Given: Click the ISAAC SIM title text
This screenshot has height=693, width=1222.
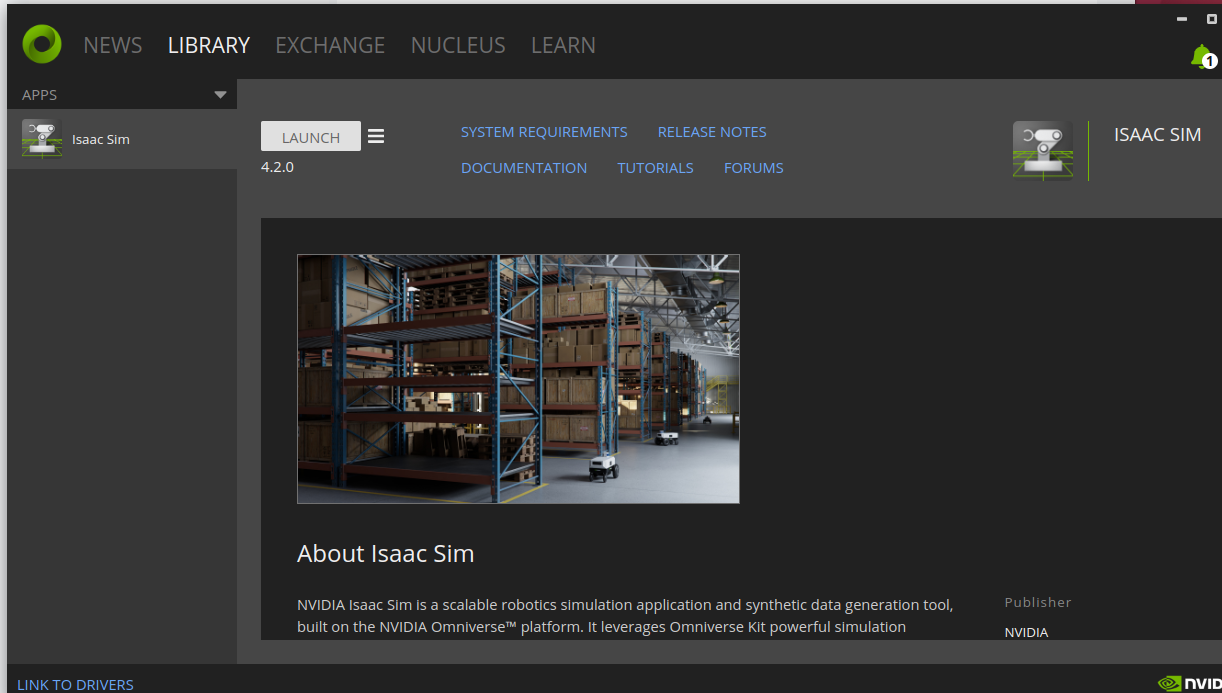Looking at the screenshot, I should point(1158,135).
